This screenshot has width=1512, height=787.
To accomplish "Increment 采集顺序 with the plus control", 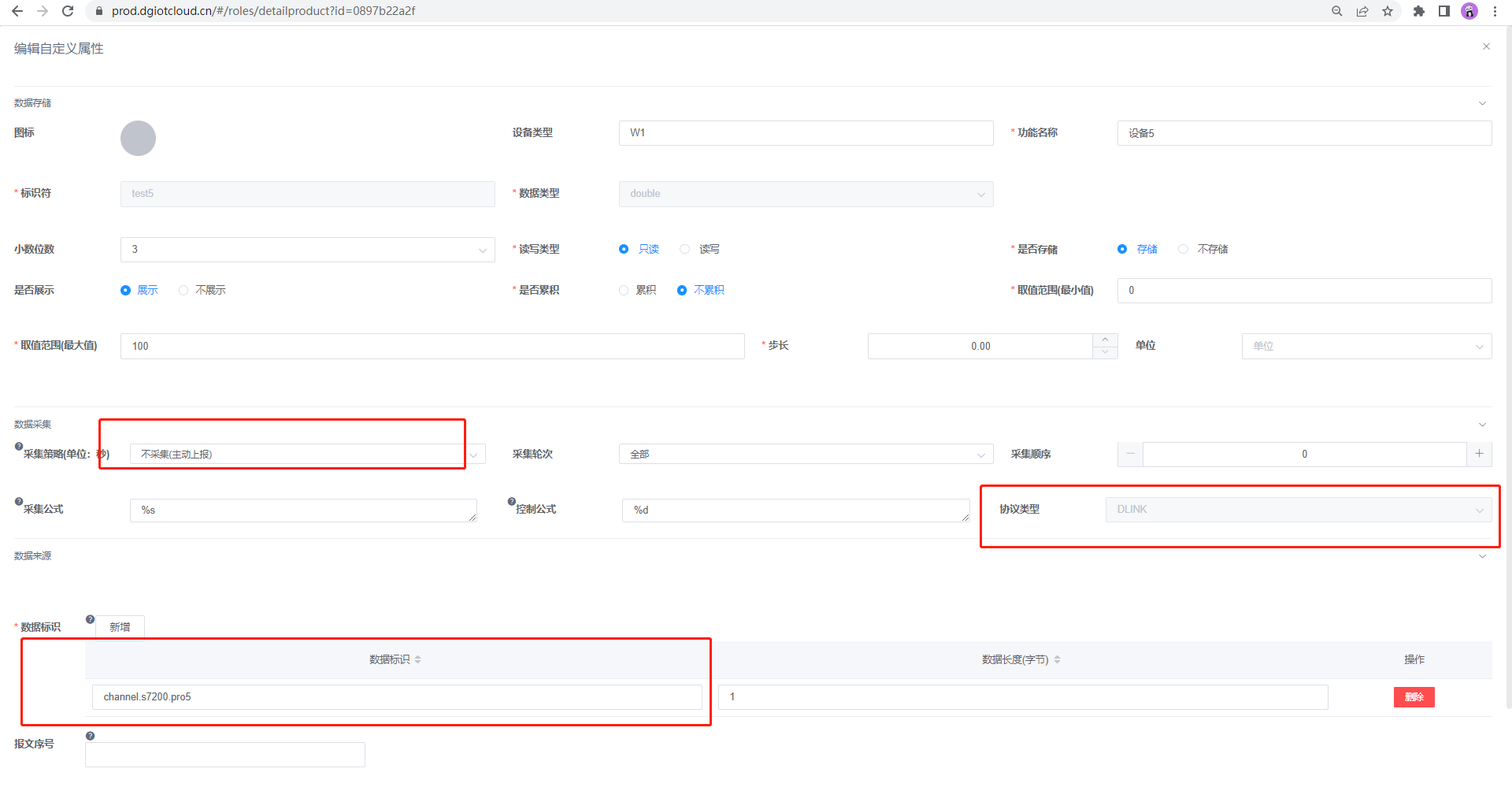I will 1480,455.
